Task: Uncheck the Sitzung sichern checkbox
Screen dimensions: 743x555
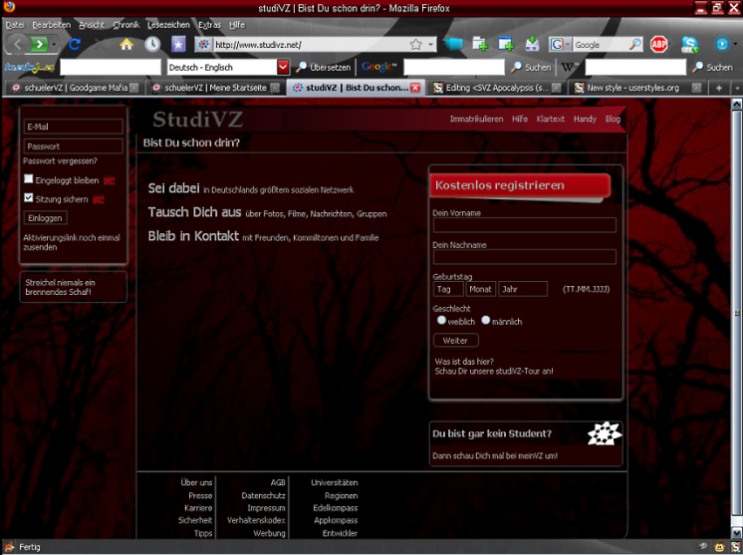Action: tap(28, 197)
